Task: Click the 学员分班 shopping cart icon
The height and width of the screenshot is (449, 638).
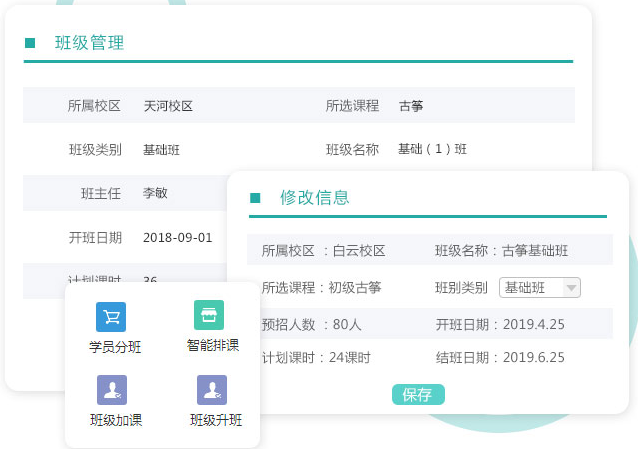Action: click(111, 317)
